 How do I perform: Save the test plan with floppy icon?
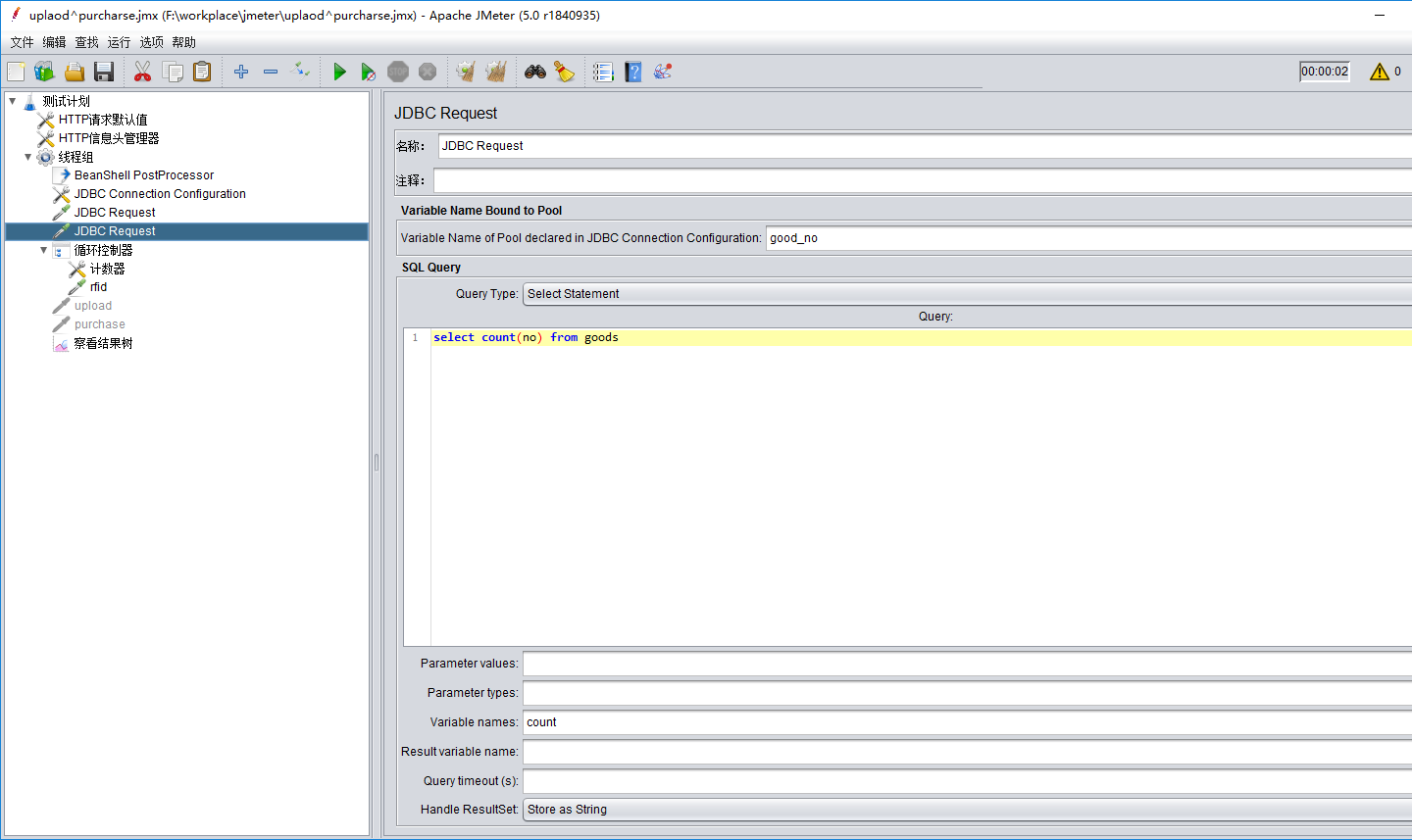coord(104,72)
